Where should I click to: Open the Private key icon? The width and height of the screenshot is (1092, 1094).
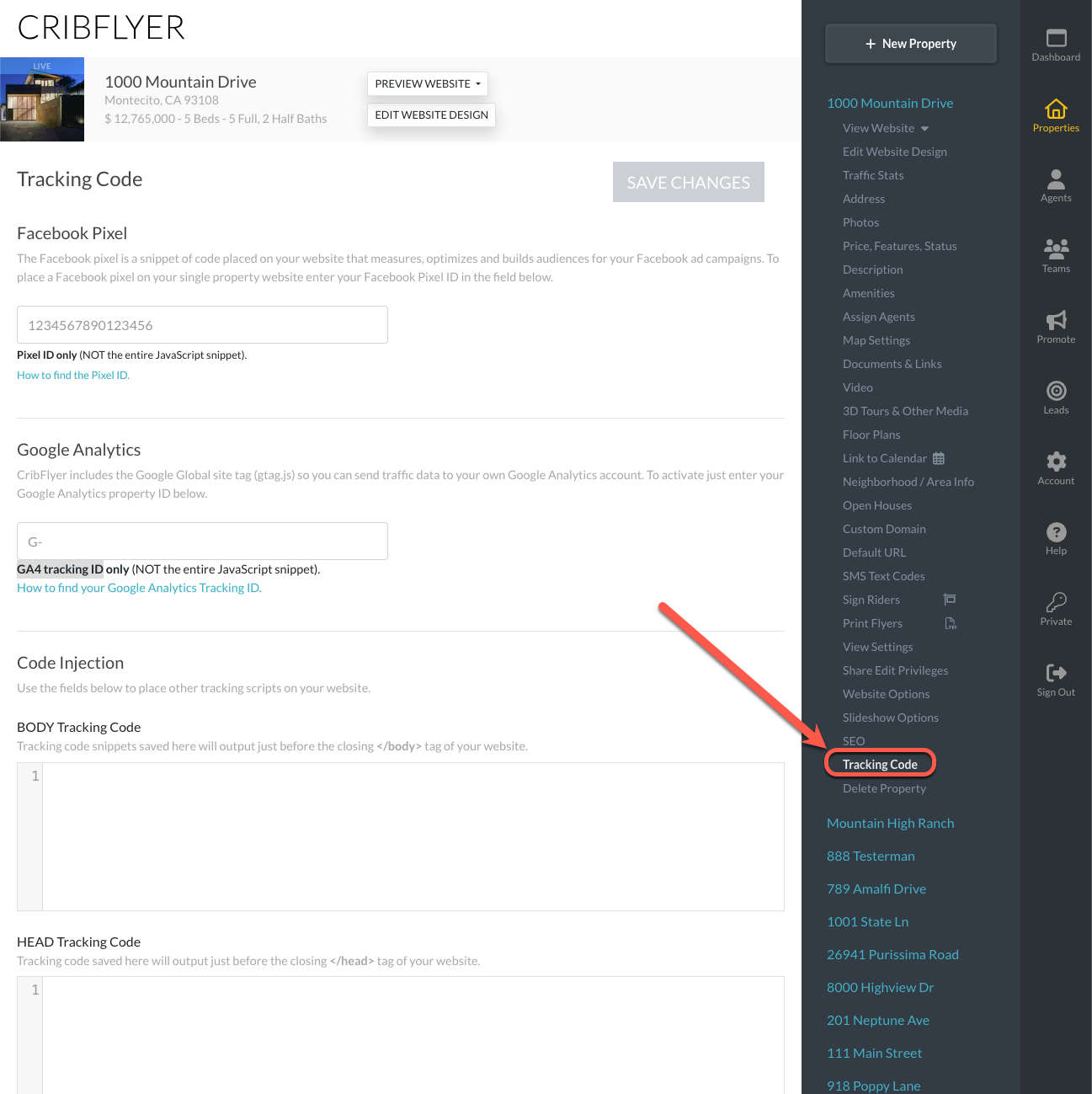coord(1056,601)
